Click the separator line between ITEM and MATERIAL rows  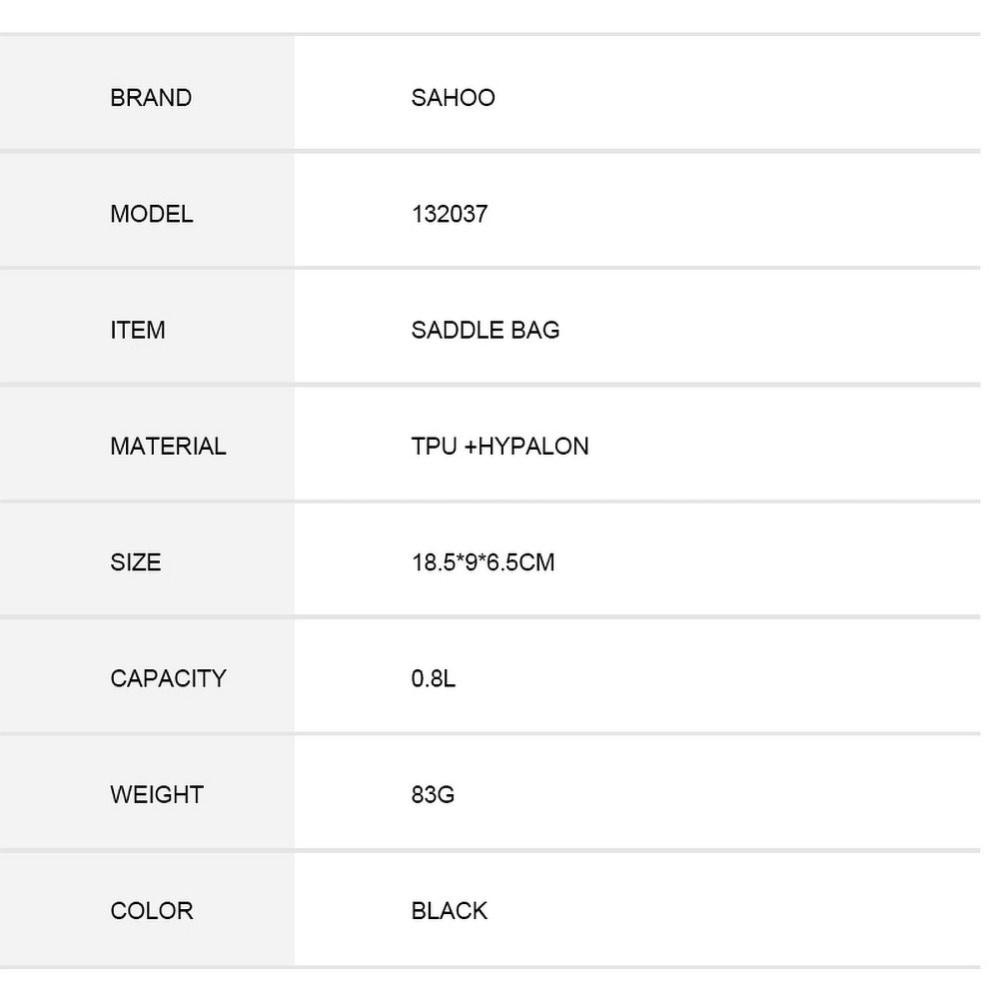point(490,384)
